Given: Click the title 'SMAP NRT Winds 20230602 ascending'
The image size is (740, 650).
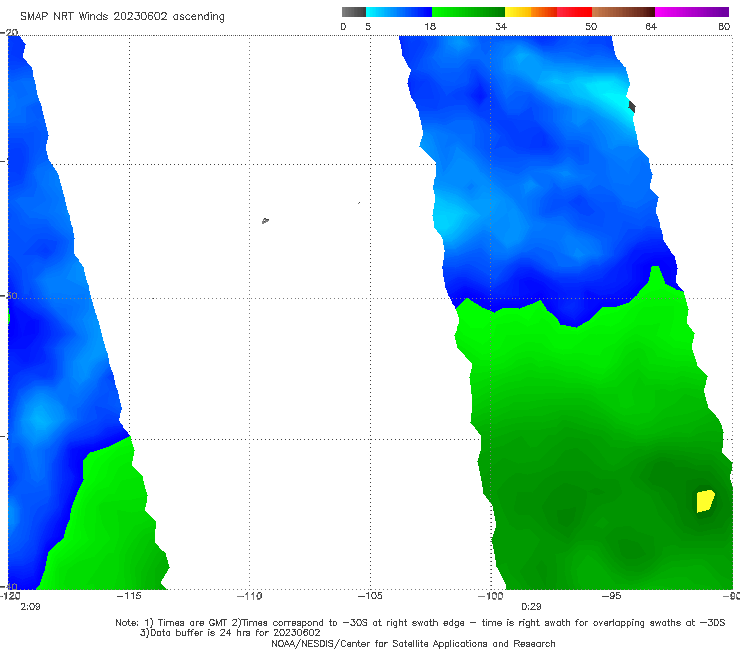Looking at the screenshot, I should (x=122, y=16).
